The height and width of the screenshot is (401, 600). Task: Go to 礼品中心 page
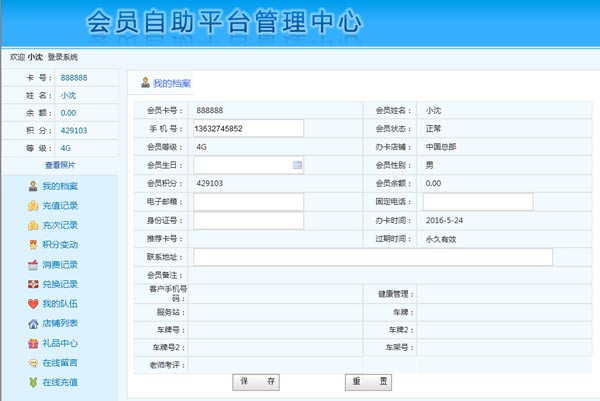[x=60, y=343]
